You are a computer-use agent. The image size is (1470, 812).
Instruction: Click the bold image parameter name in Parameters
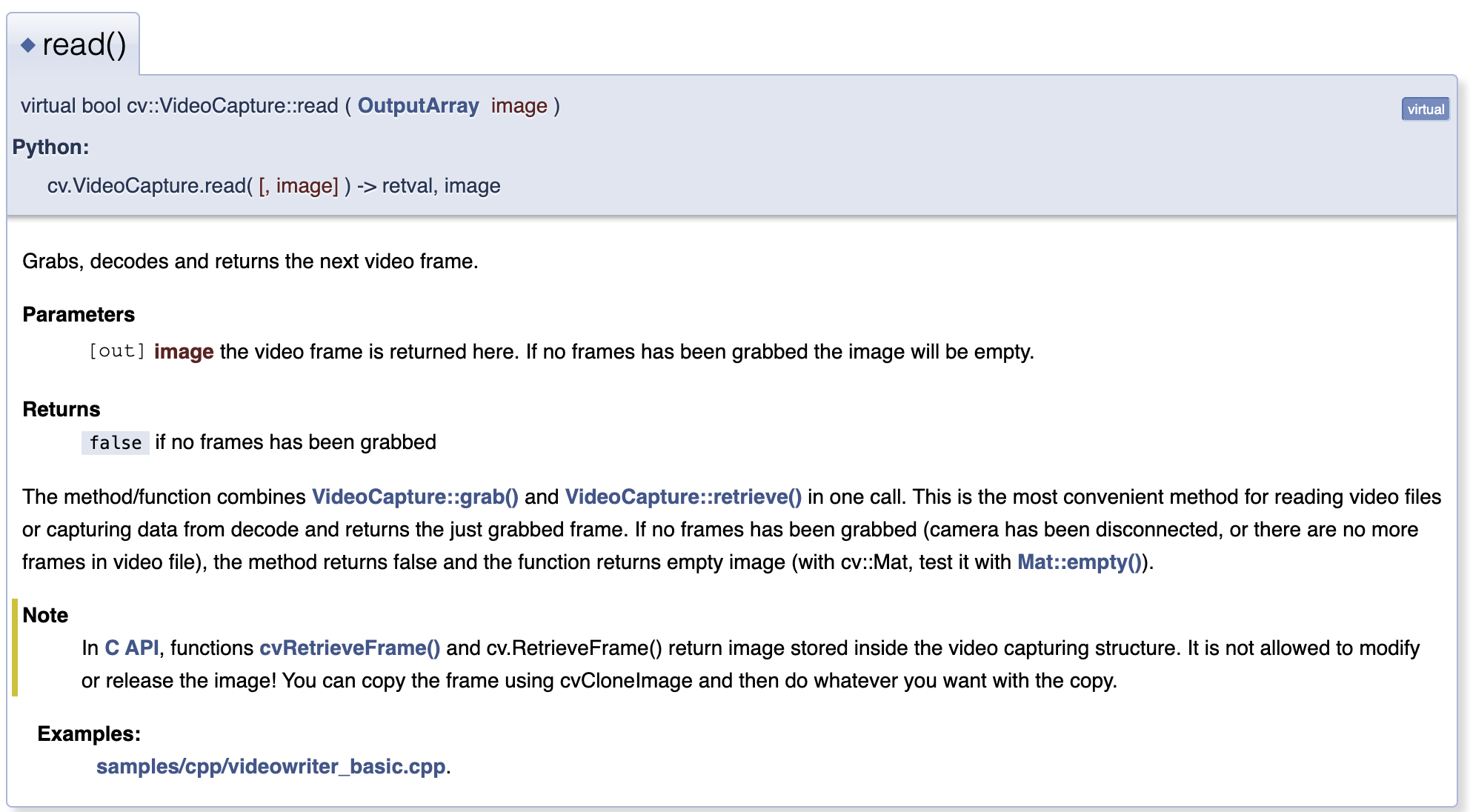tap(184, 351)
